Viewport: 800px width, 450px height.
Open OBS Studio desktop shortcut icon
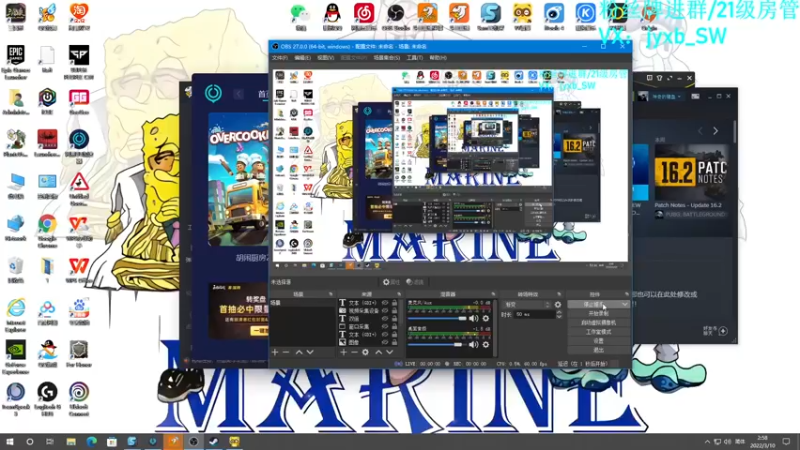(395, 17)
